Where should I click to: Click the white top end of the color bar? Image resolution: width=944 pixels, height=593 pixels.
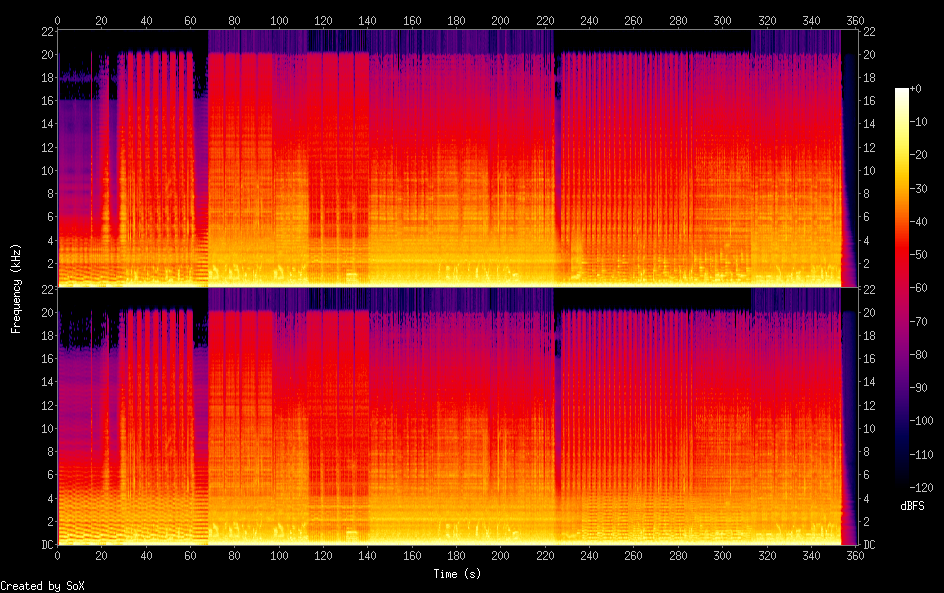point(902,92)
